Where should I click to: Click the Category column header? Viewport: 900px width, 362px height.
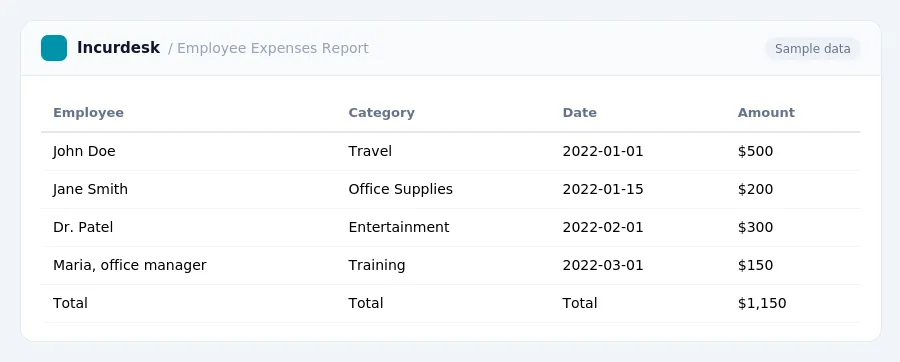point(381,112)
